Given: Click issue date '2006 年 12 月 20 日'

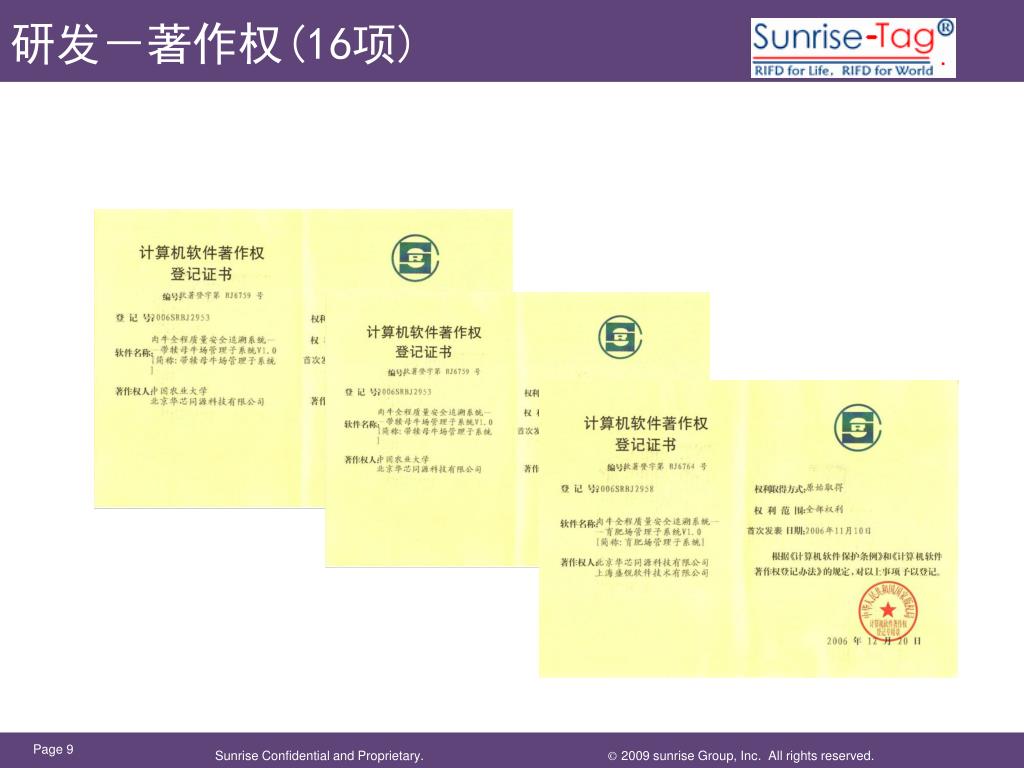Looking at the screenshot, I should 874,641.
